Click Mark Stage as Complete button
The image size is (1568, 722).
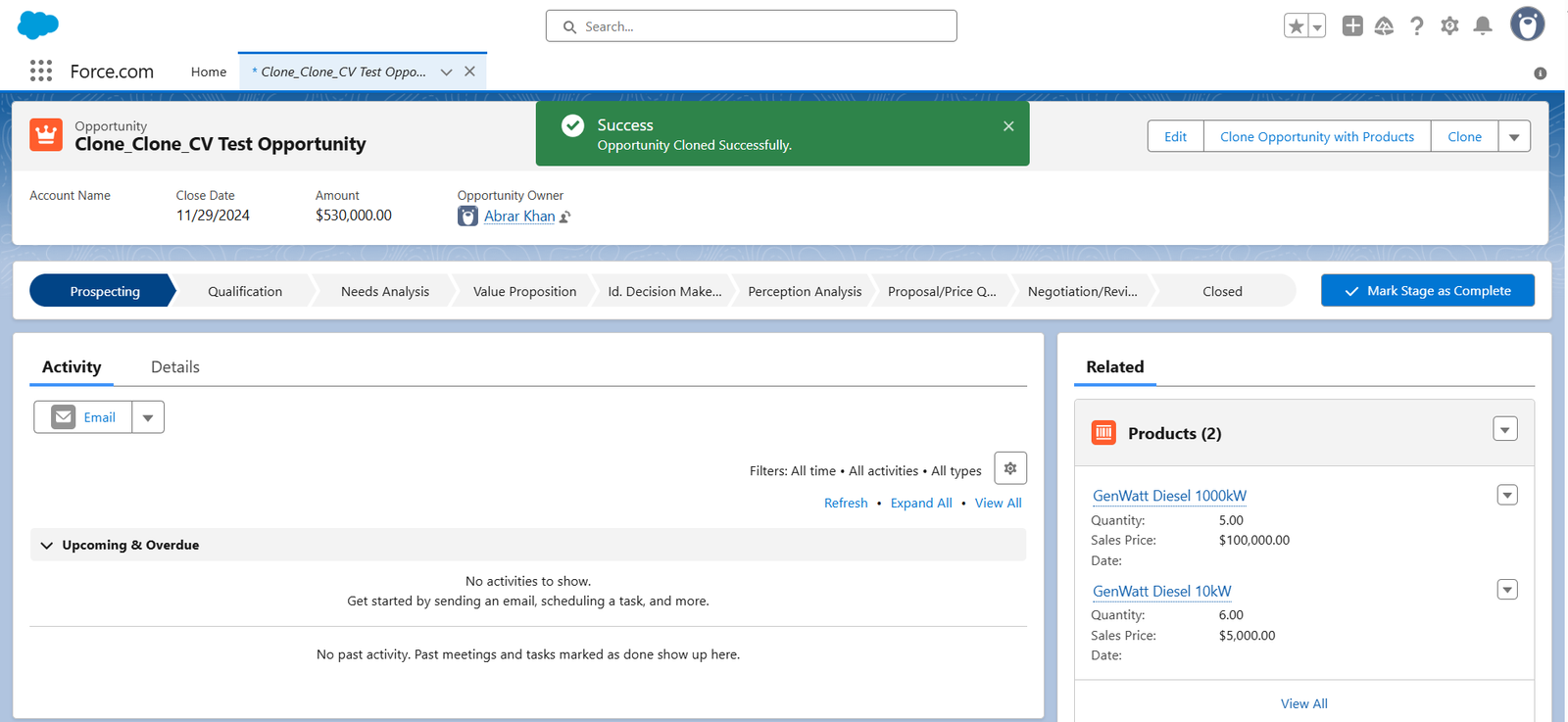pyautogui.click(x=1428, y=291)
